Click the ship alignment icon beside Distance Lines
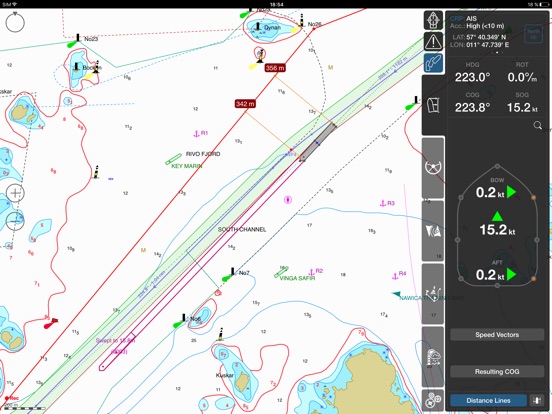This screenshot has height=414, width=552. [537, 400]
